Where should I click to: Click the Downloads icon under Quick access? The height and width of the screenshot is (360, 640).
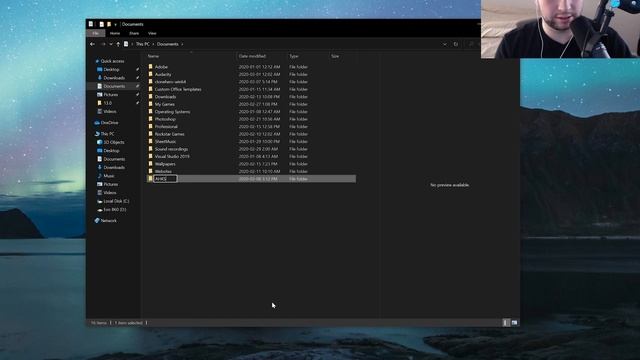tap(100, 78)
